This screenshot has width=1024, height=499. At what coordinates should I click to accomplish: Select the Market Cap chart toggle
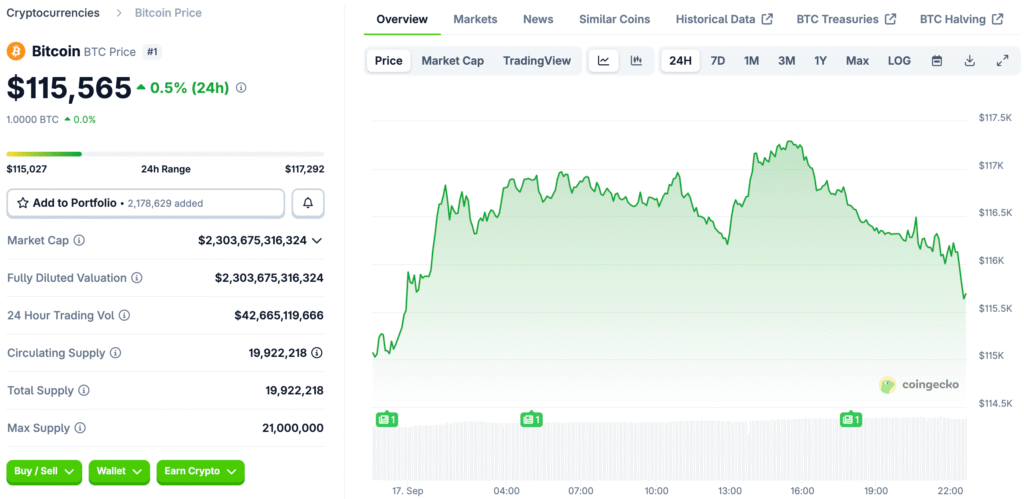tap(453, 61)
